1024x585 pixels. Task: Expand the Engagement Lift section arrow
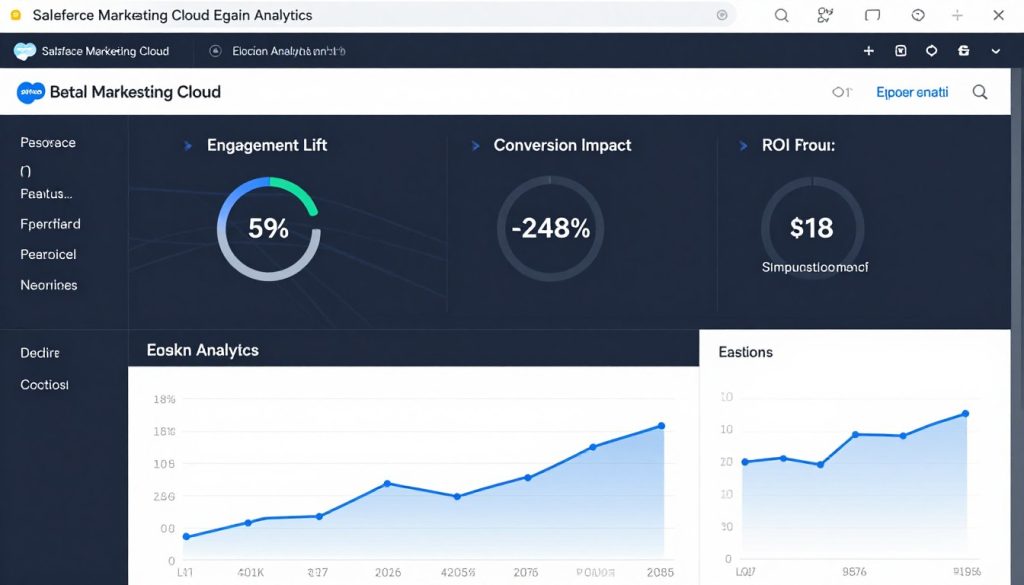click(x=188, y=145)
